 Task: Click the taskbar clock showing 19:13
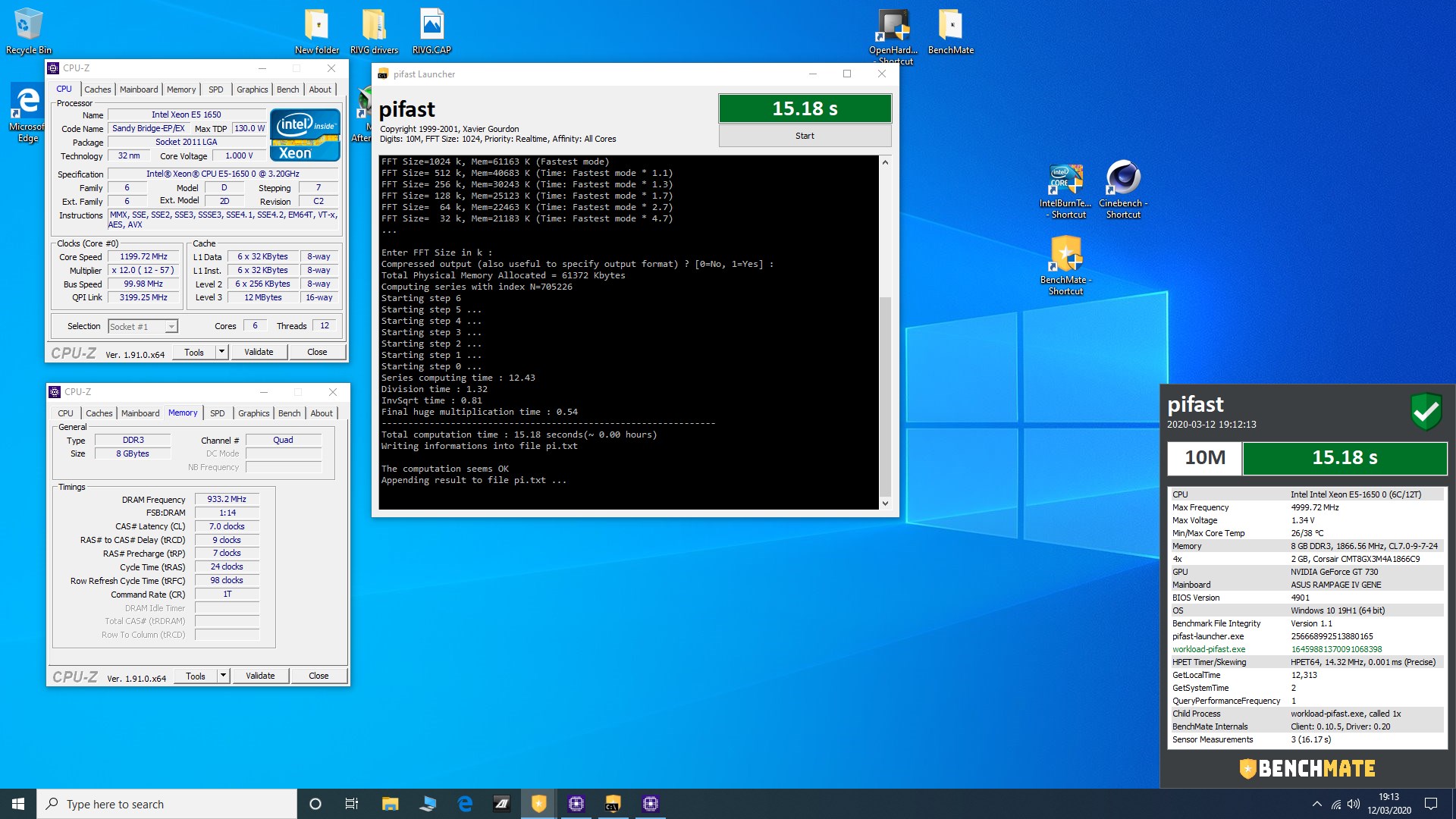coord(1389,804)
